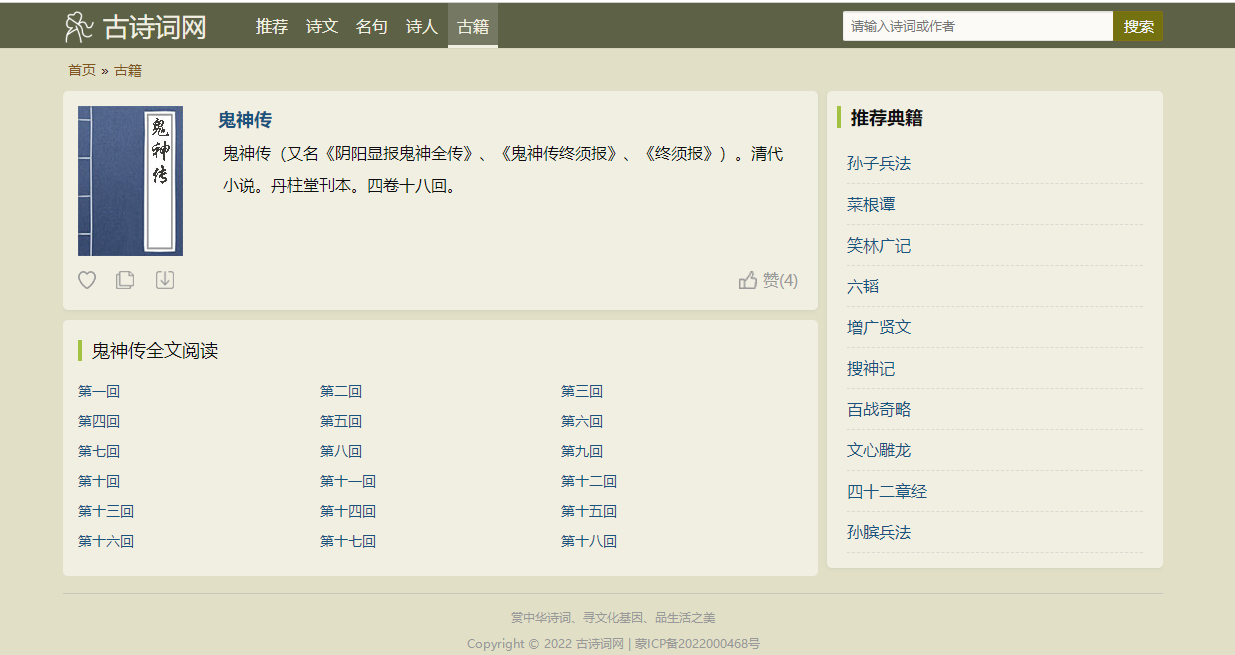Click the 古诗词网 site title text
This screenshot has height=655, width=1235.
click(155, 27)
